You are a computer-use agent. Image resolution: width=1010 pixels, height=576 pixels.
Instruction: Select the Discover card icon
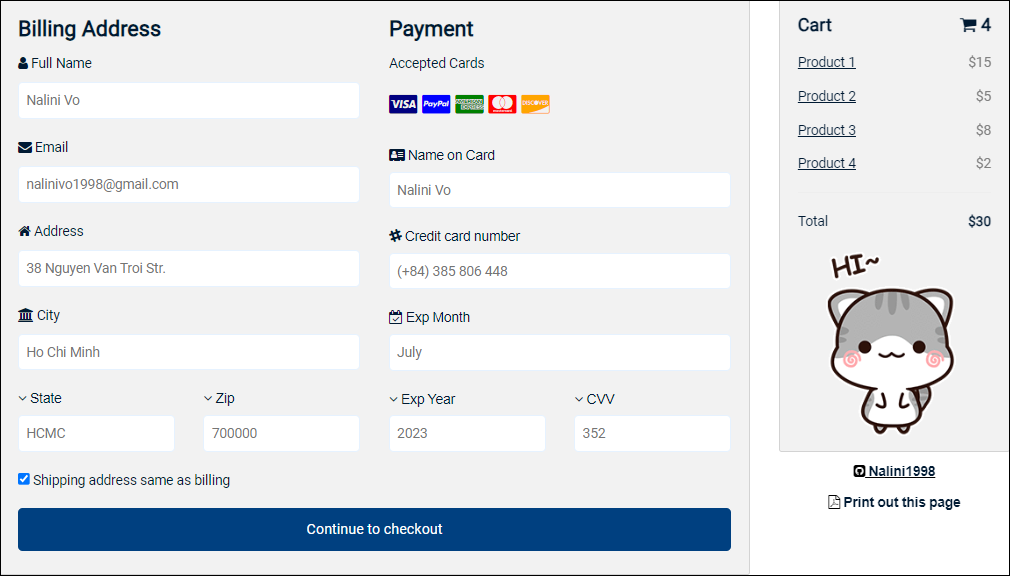[x=535, y=103]
